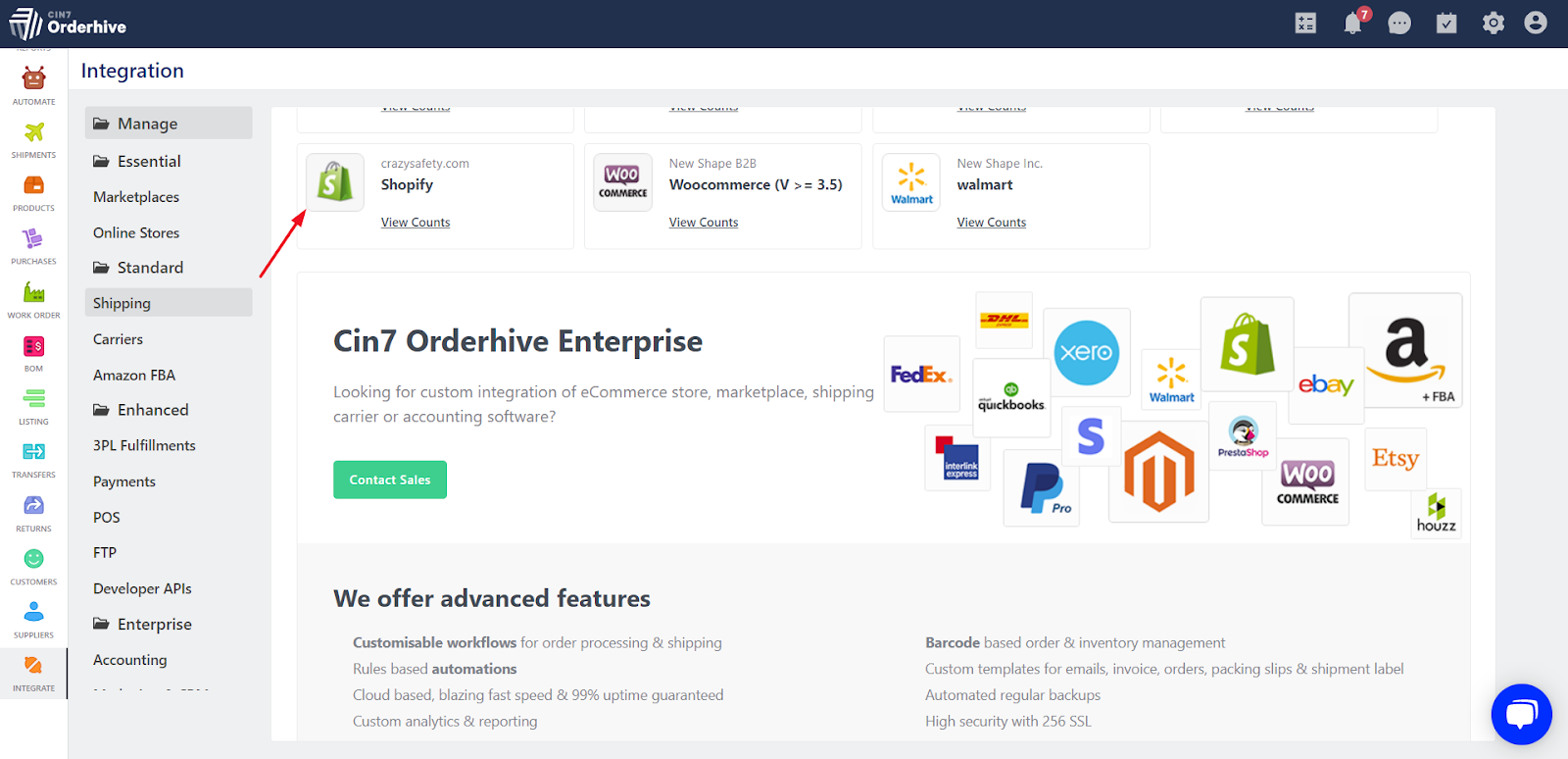Open the chat bubble icon in top bar
The width and height of the screenshot is (1568, 759).
[1399, 23]
